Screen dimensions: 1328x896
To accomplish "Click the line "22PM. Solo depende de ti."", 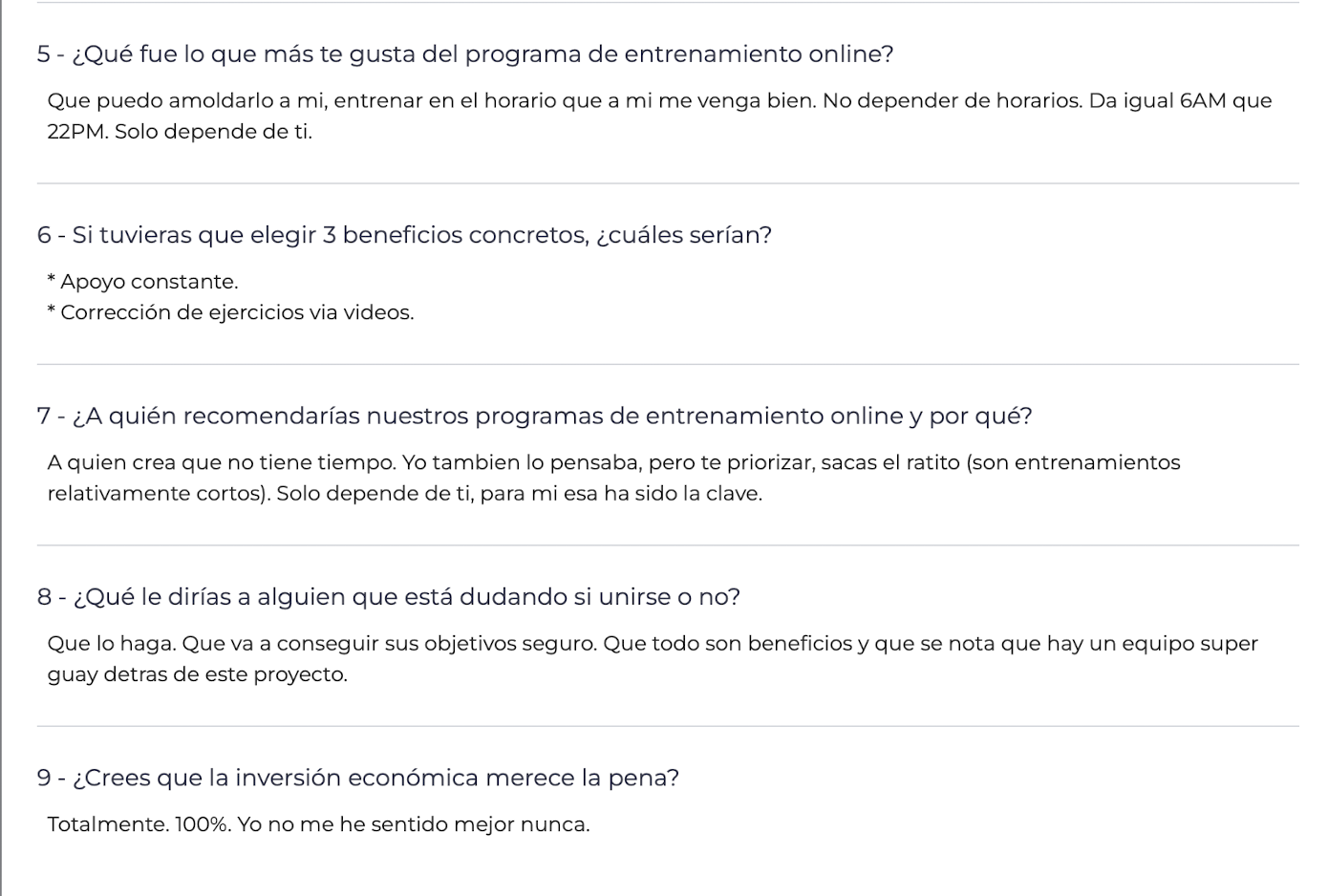I will [x=180, y=132].
